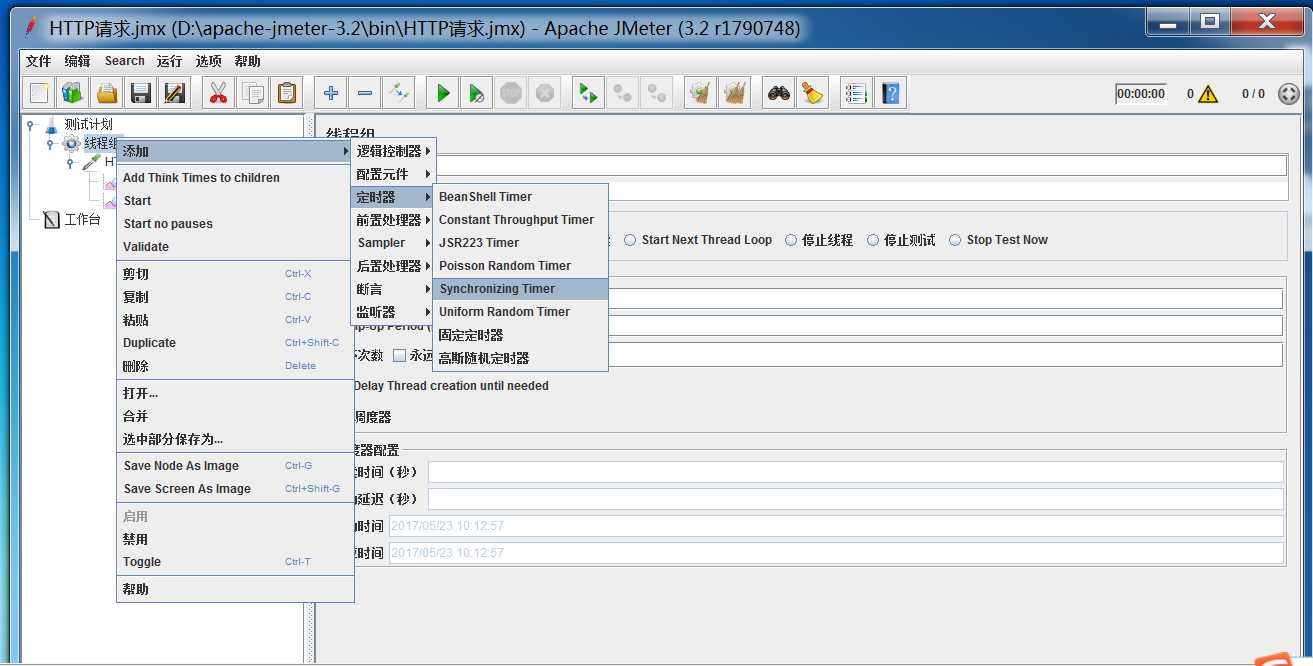1313x666 pixels.
Task: Click Save Node As Image
Action: 235,466
